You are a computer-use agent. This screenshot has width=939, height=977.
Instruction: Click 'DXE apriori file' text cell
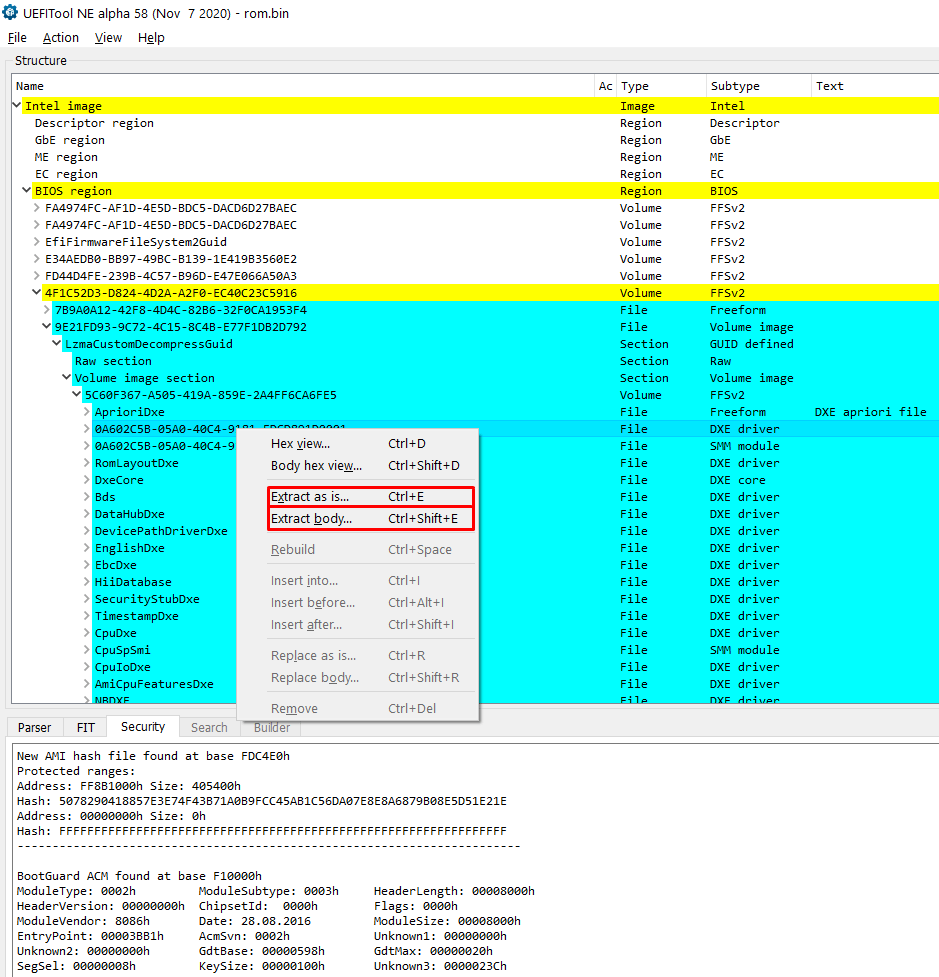pos(870,412)
